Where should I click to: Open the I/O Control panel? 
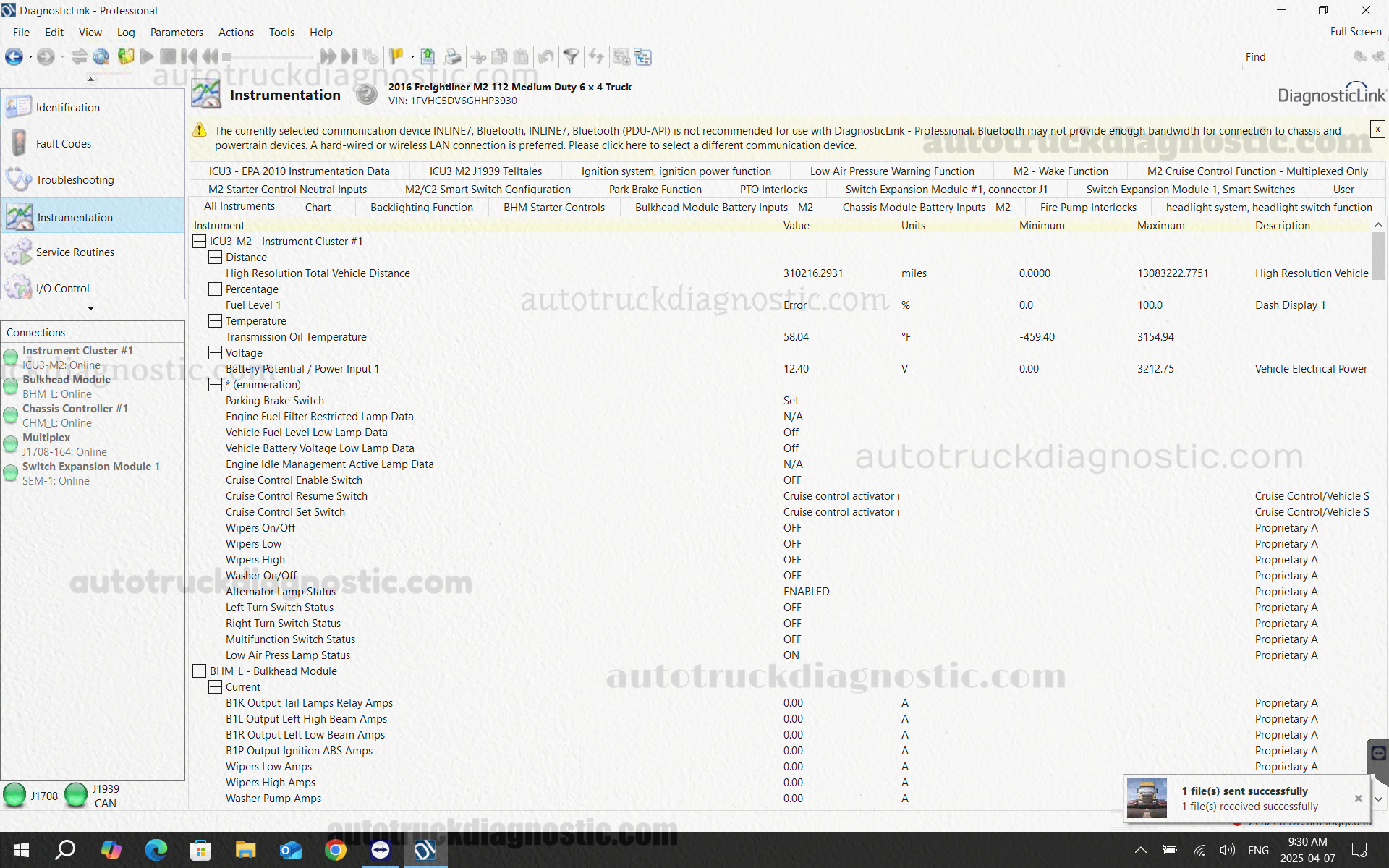click(62, 288)
